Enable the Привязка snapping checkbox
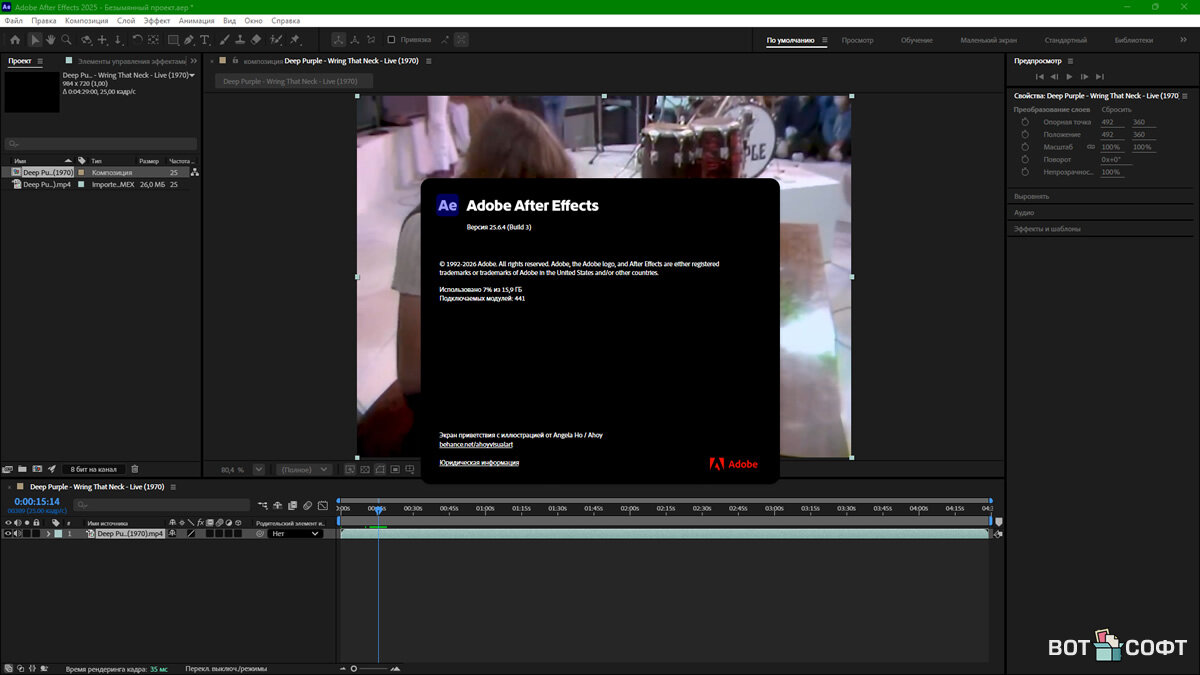Screen dimensions: 1200x675 point(392,40)
